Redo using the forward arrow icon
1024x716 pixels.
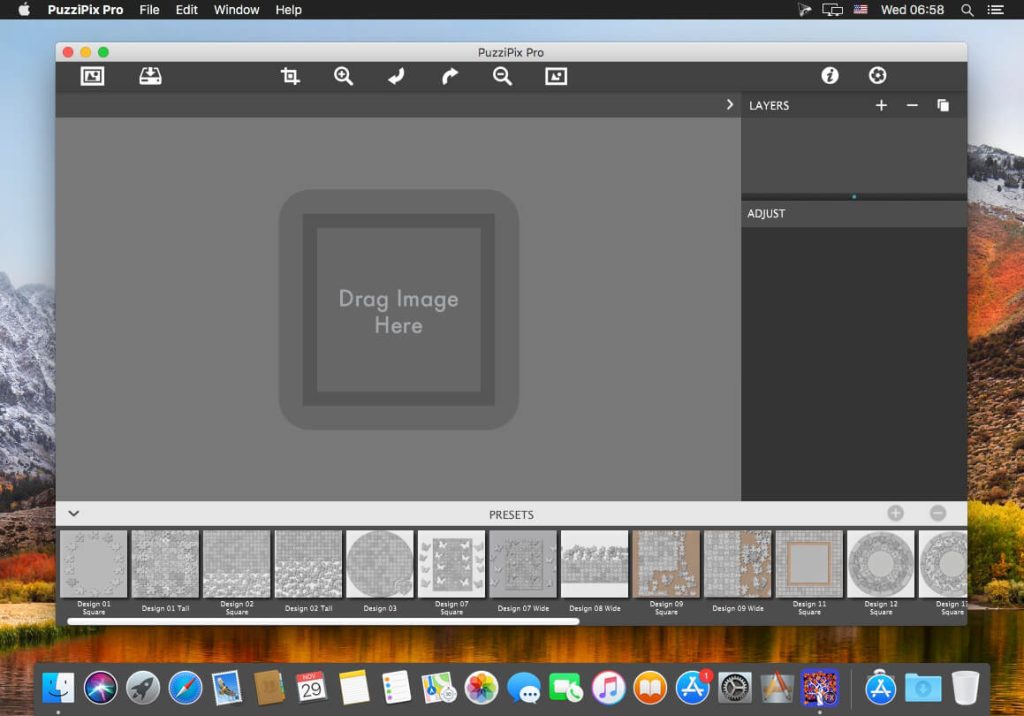point(449,75)
